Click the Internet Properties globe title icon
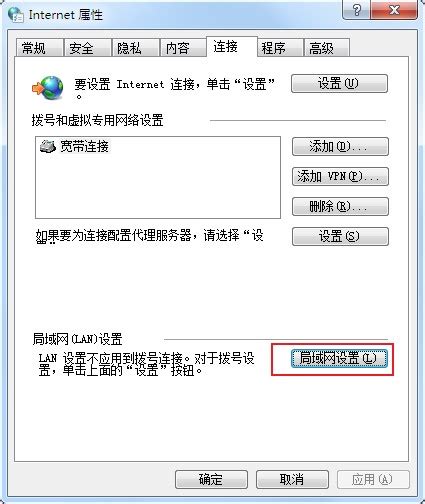 (x=16, y=14)
